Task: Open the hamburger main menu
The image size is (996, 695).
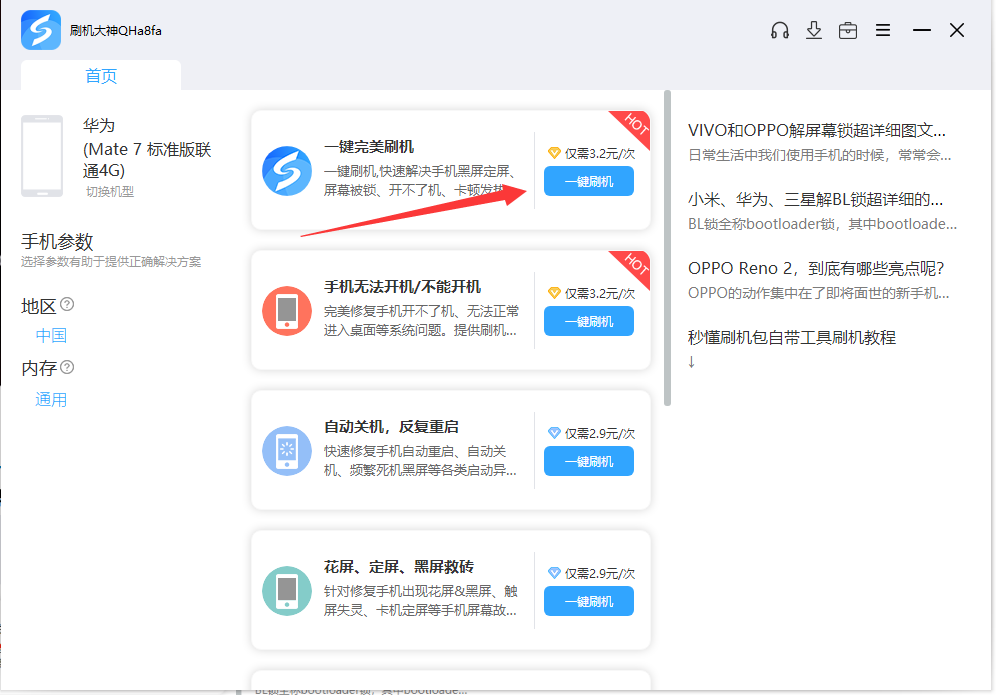Action: tap(883, 30)
